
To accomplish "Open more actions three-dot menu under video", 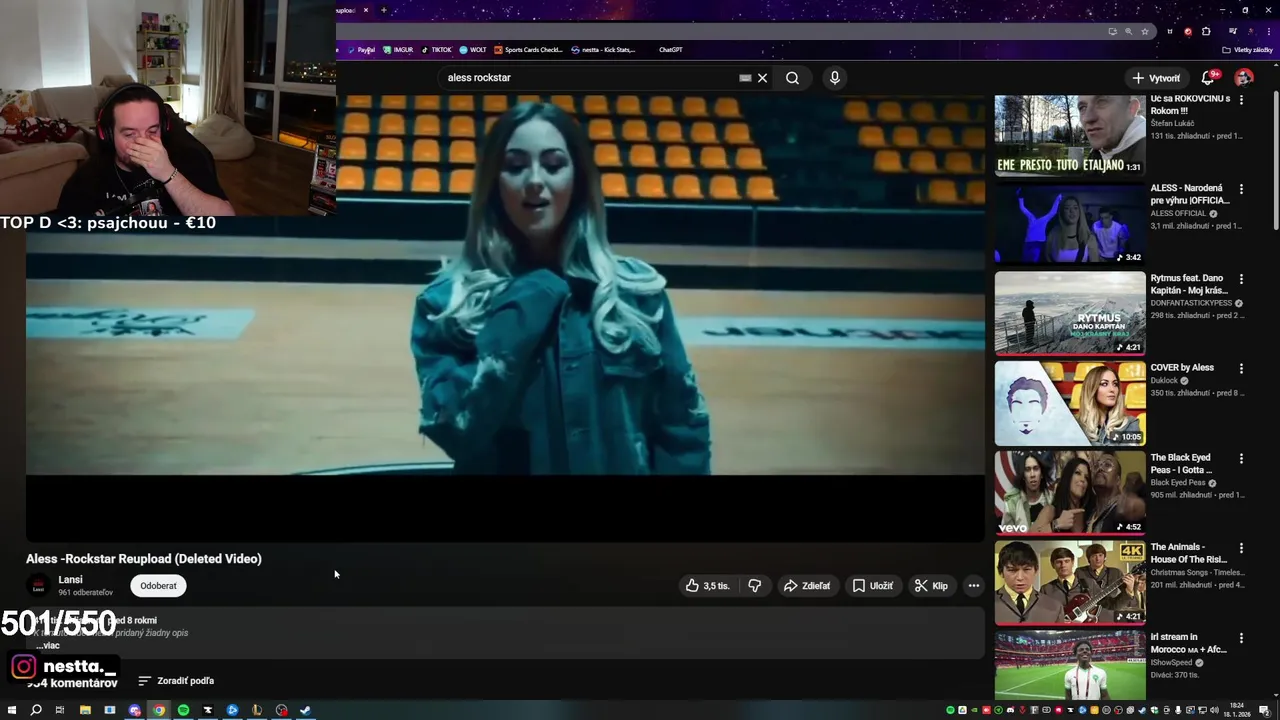I will click(974, 586).
